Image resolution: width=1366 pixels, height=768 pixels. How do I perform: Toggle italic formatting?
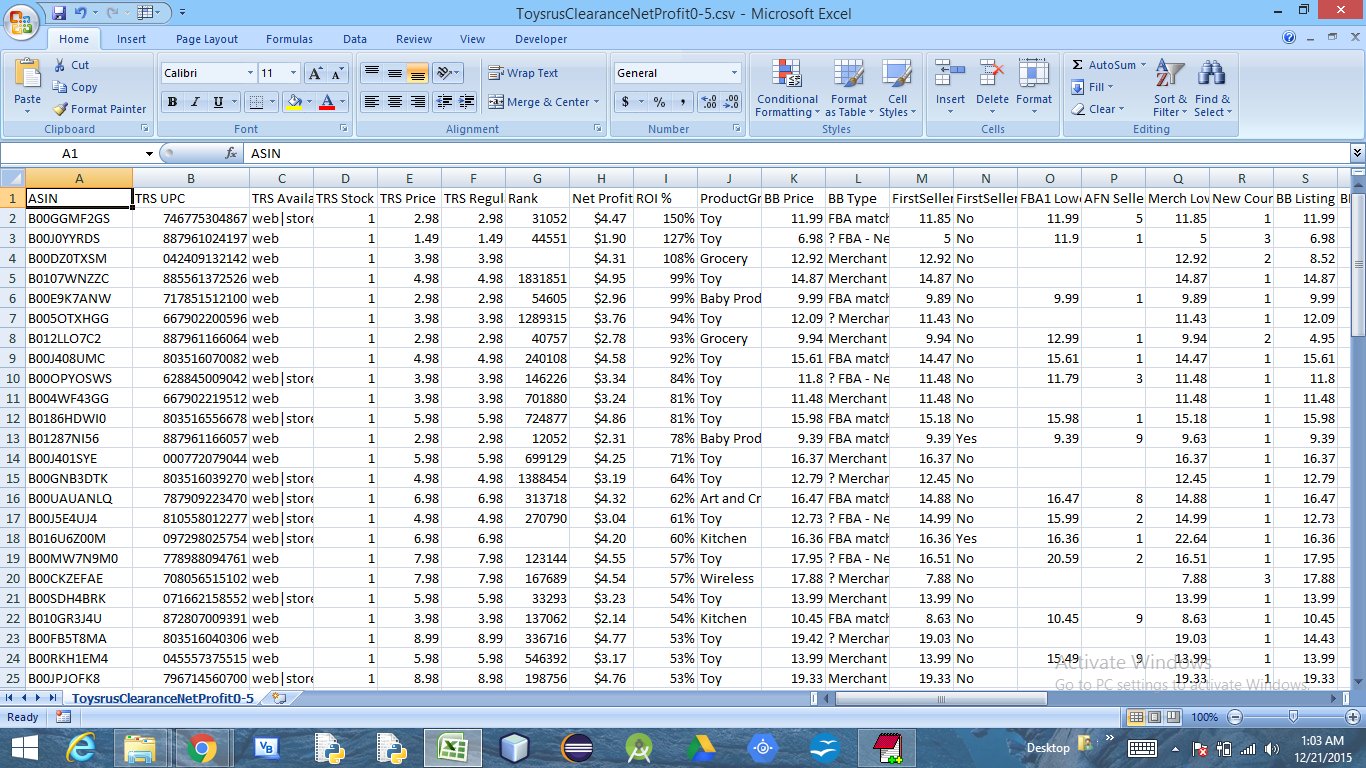tap(193, 102)
